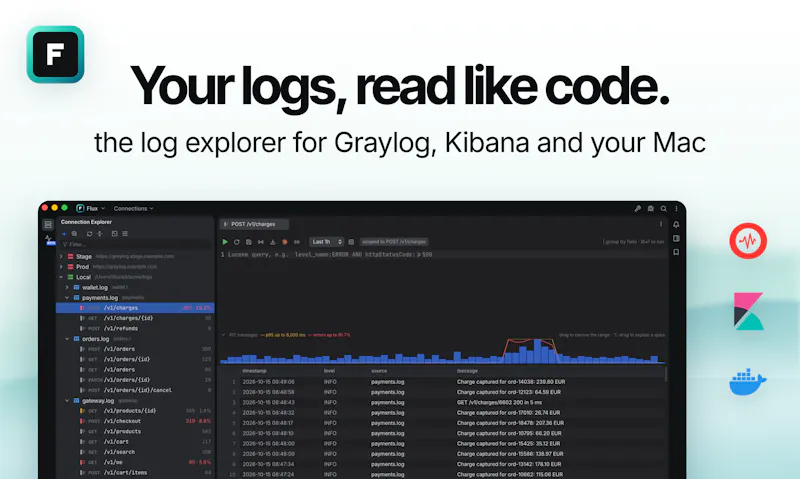Select the GET /v1/products/{id} endpoint

click(135, 411)
